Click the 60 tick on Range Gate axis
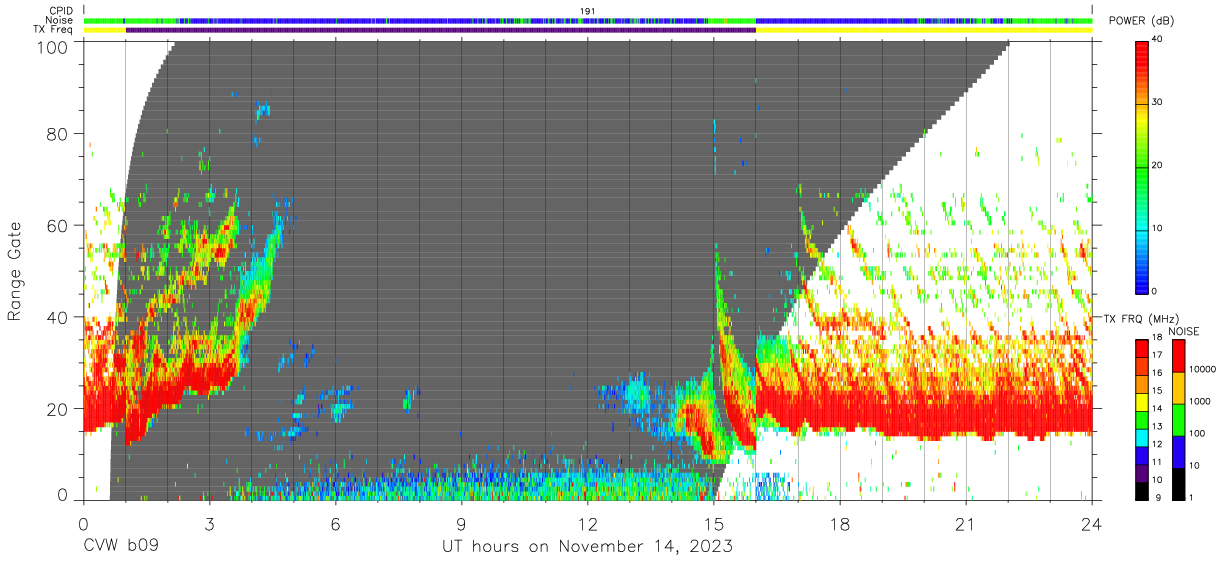Image resolution: width=1228 pixels, height=567 pixels. (58, 226)
